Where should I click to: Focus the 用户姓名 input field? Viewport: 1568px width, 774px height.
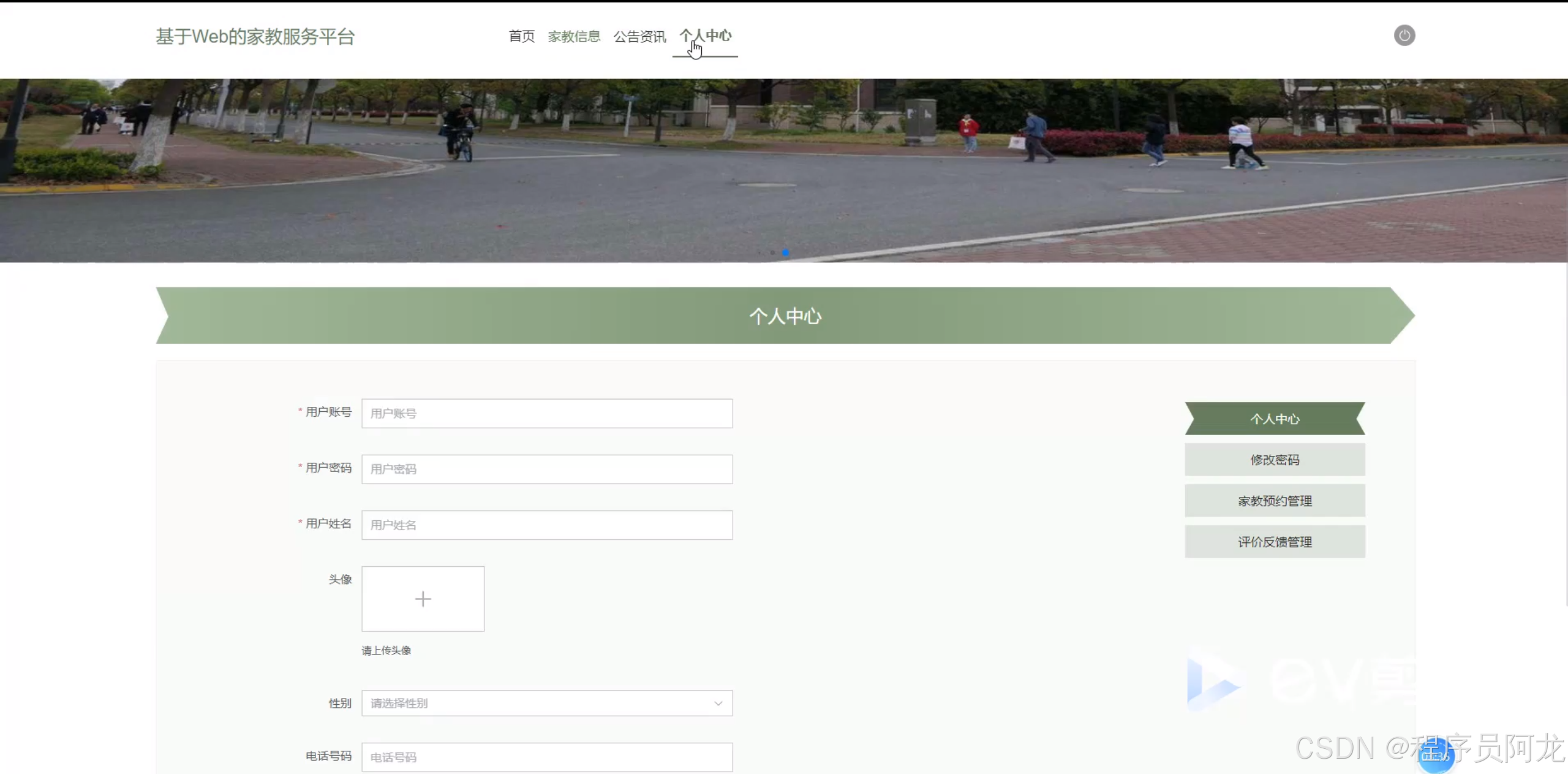(547, 525)
